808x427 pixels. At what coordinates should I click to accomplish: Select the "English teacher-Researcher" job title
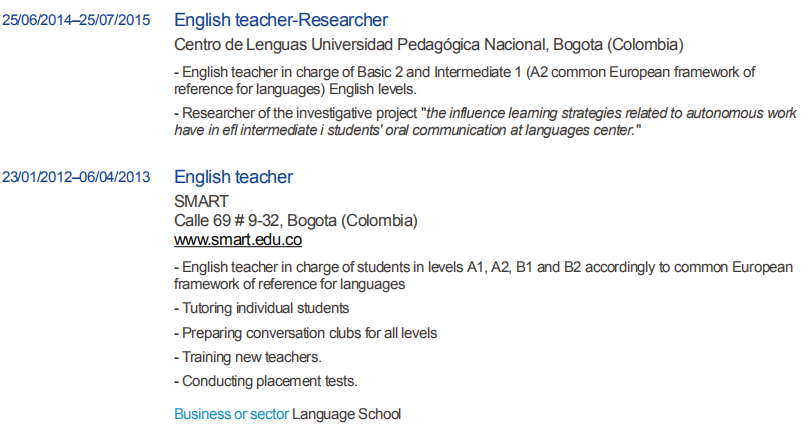(281, 20)
